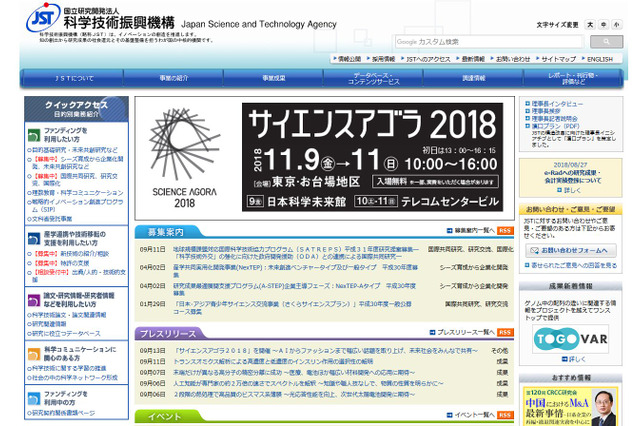Open the 09月11日 SATREPS 募集 entry
This screenshot has width=640, height=426.
296,253
